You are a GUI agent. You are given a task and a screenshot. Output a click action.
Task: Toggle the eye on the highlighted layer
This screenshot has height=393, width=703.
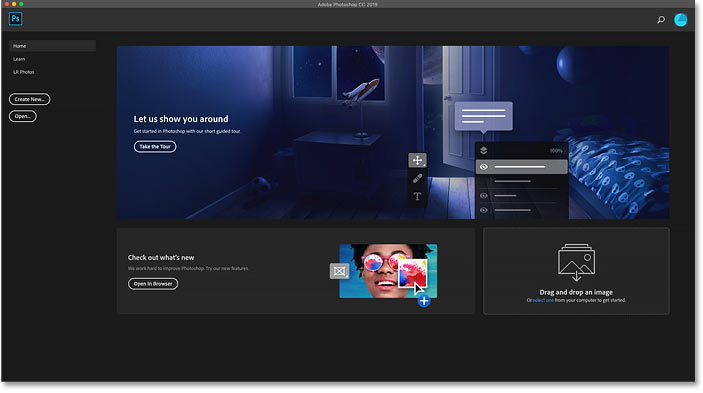click(x=484, y=167)
